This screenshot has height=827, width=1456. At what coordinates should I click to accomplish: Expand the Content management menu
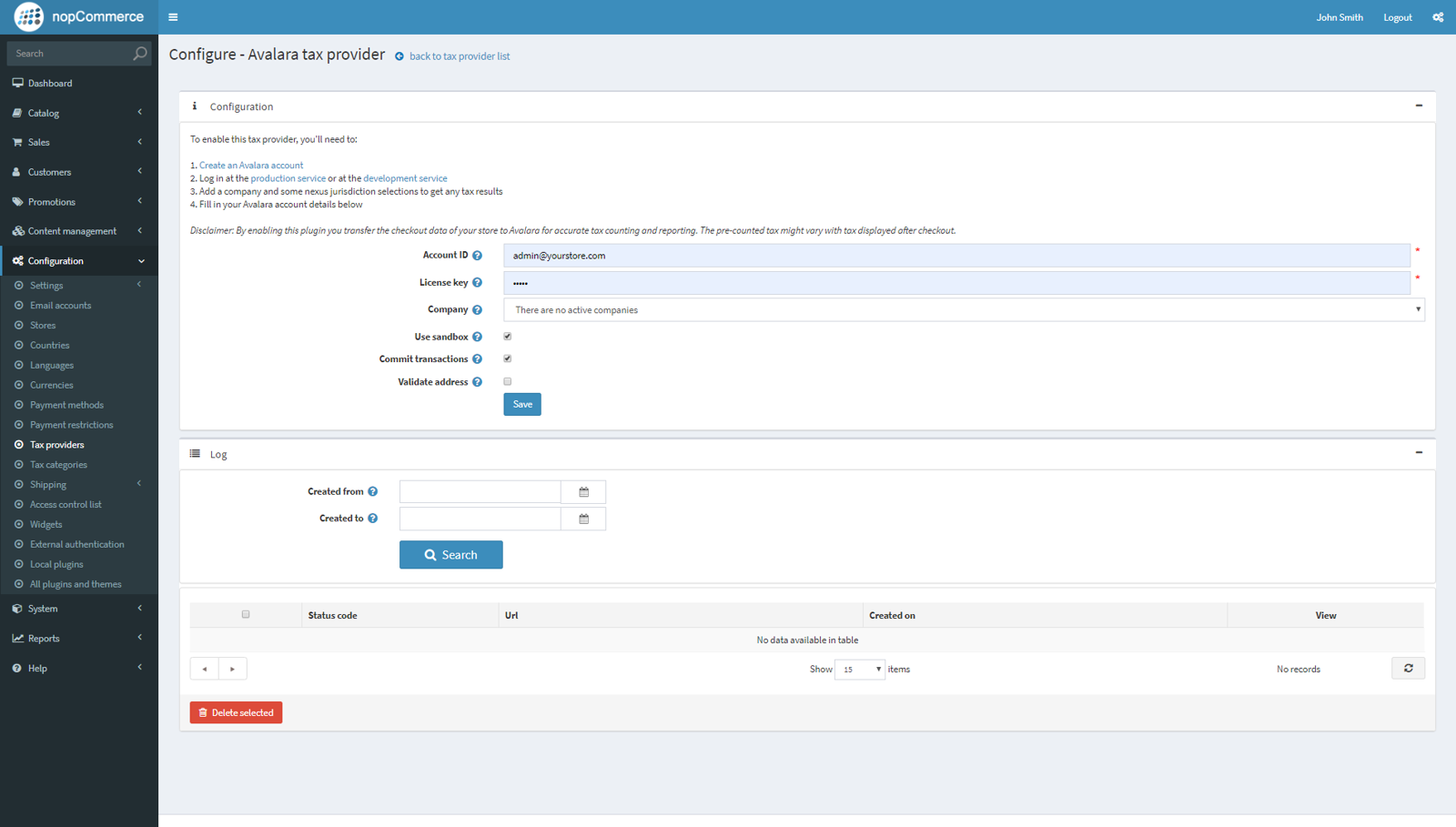pos(79,231)
